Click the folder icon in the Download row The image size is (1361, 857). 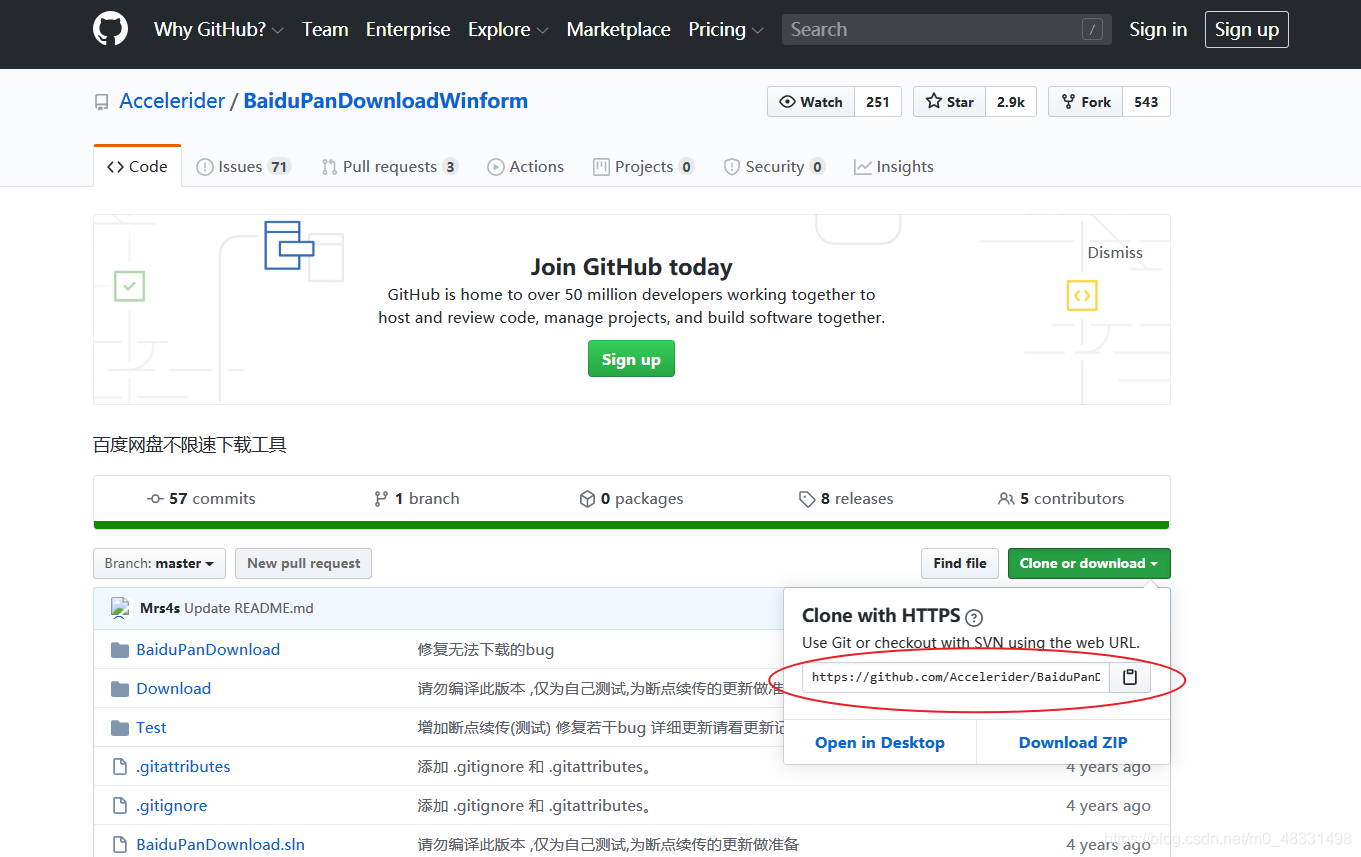point(120,689)
